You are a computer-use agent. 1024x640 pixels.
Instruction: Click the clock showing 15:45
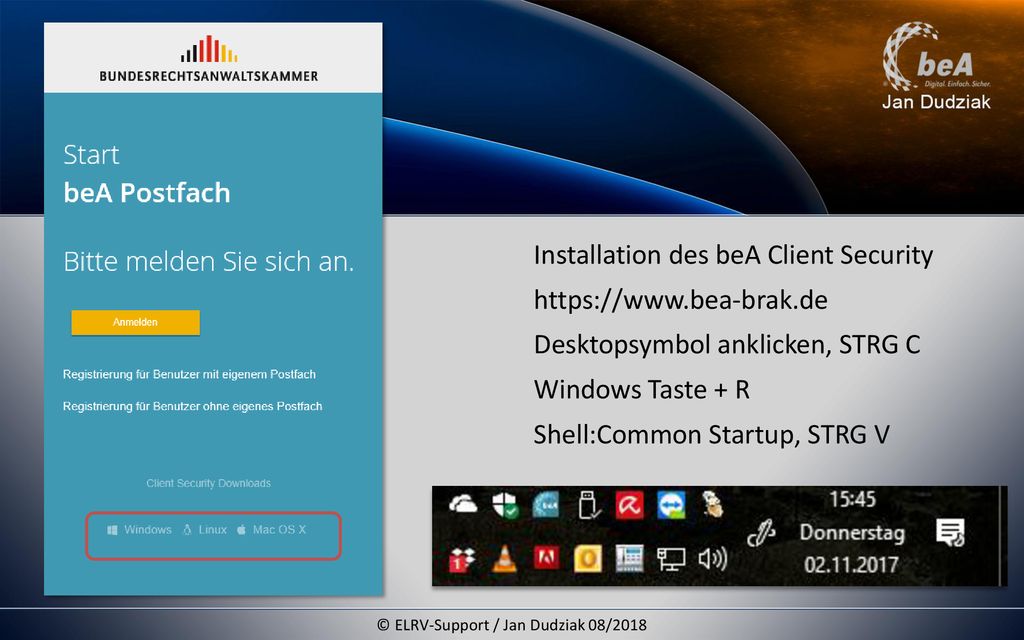click(x=852, y=500)
